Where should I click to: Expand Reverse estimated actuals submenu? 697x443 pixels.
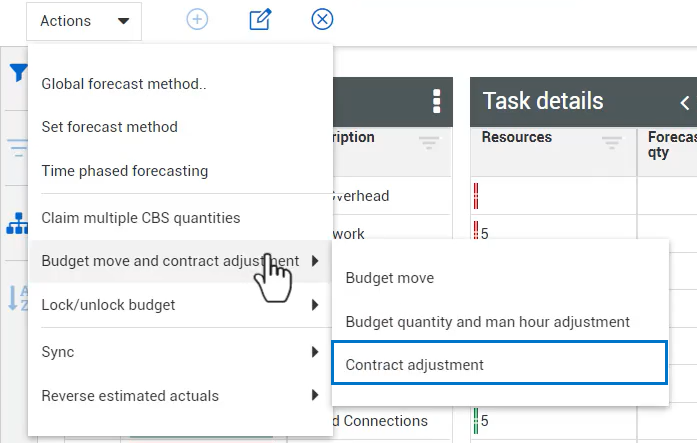point(180,396)
